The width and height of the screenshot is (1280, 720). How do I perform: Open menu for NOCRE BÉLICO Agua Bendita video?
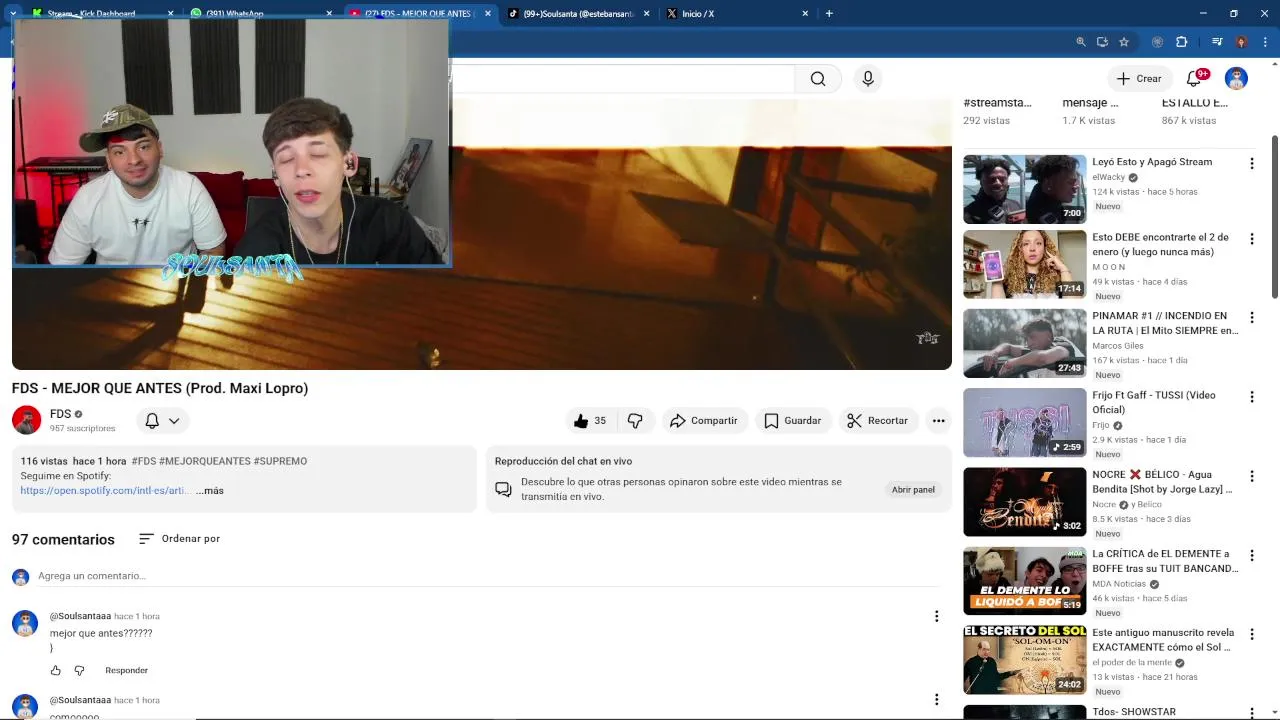[1251, 476]
